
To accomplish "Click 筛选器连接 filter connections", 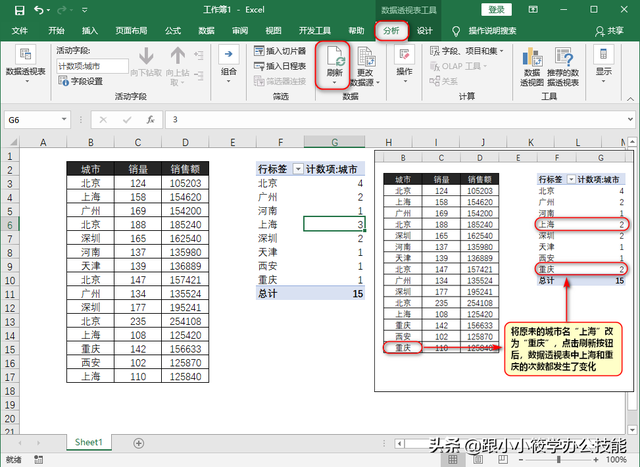I will click(x=280, y=81).
